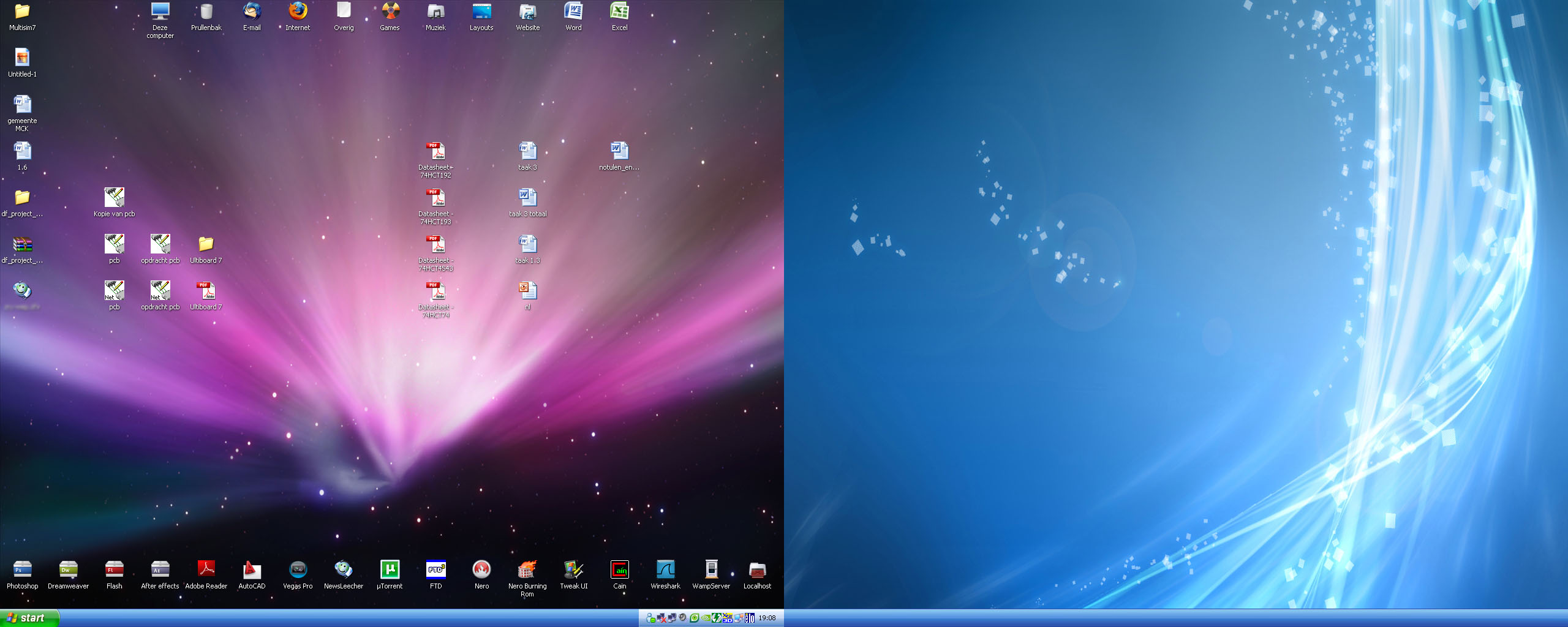
Task: Open Deze computer icon
Action: [160, 20]
